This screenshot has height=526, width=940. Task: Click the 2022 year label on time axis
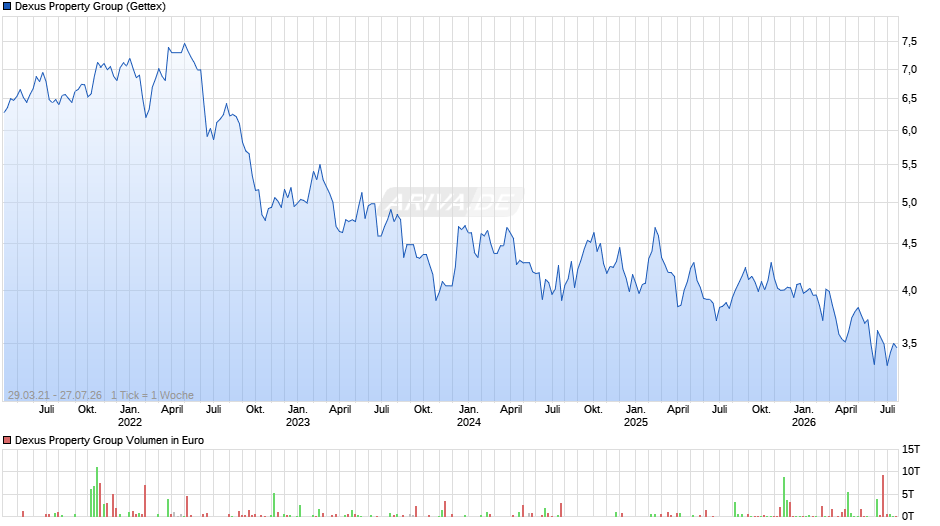click(129, 422)
